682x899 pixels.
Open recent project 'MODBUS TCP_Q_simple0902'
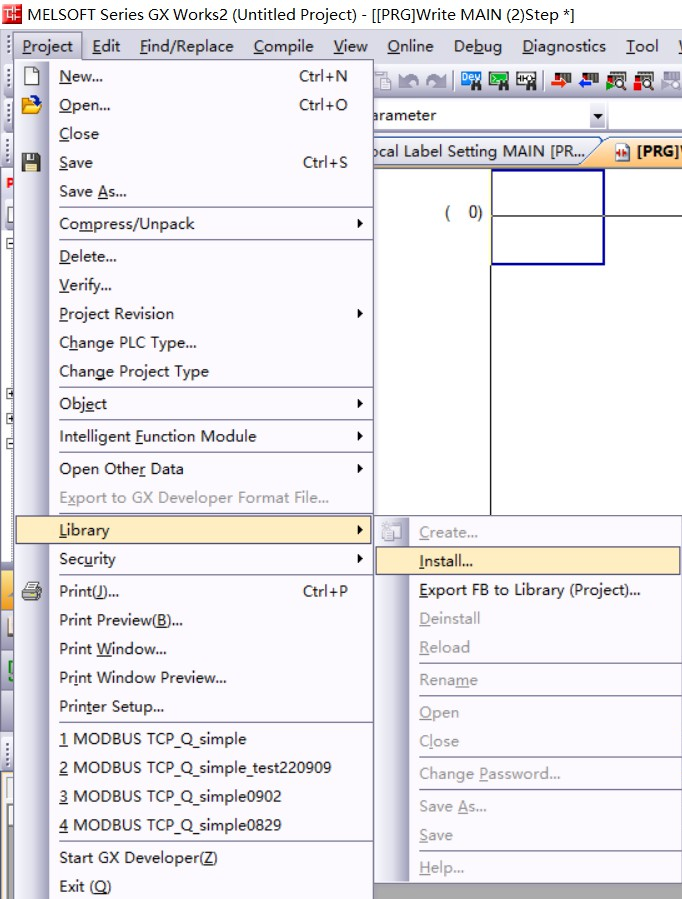[x=194, y=796]
